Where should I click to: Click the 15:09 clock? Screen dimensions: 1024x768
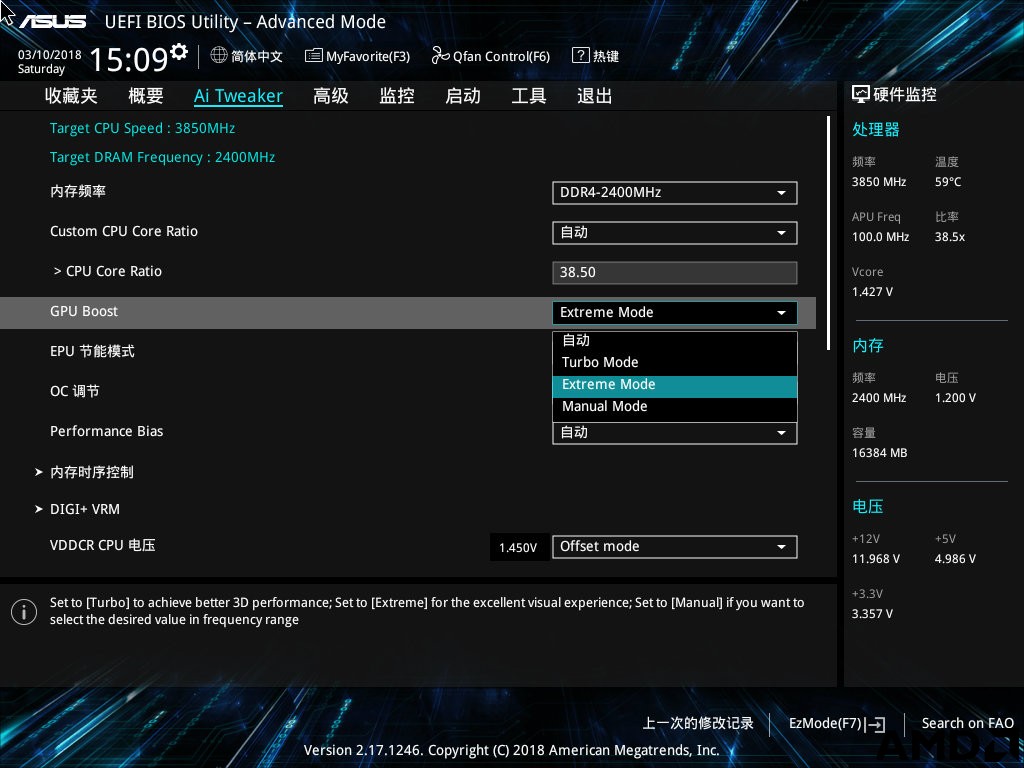click(129, 59)
